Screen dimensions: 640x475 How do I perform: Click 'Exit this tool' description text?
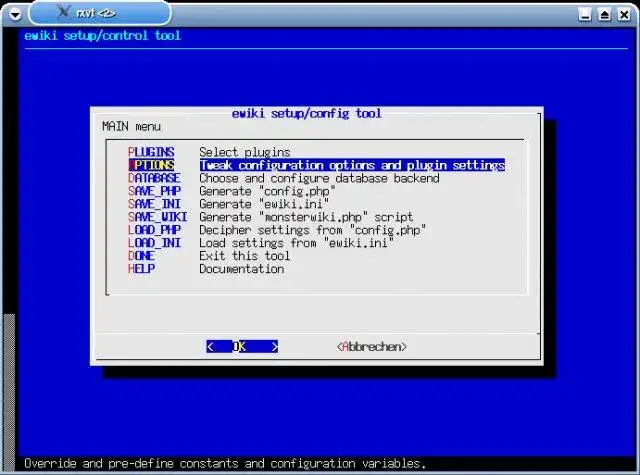[244, 256]
